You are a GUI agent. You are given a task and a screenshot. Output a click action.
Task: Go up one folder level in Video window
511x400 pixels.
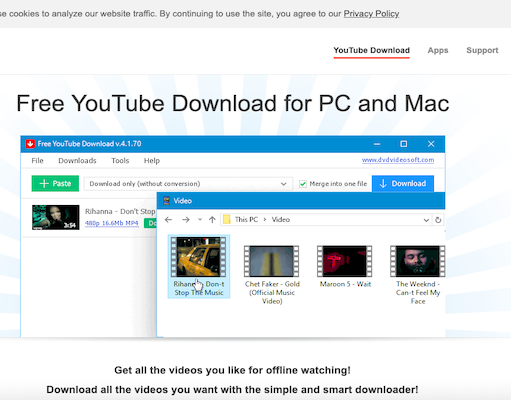212,219
